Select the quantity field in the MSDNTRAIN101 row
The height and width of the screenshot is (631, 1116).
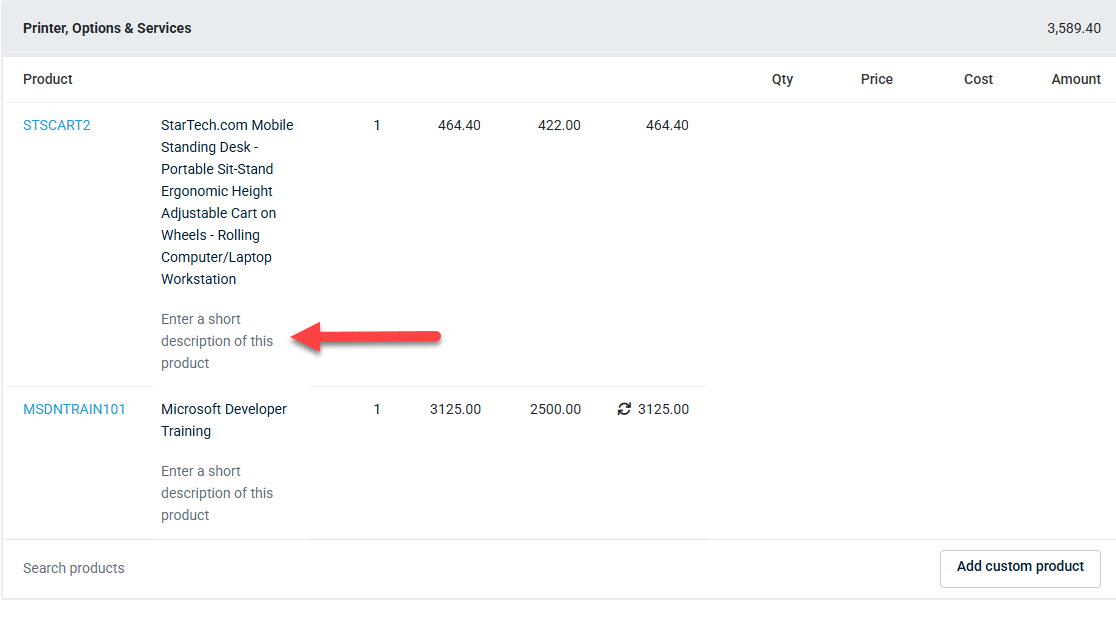coord(377,409)
